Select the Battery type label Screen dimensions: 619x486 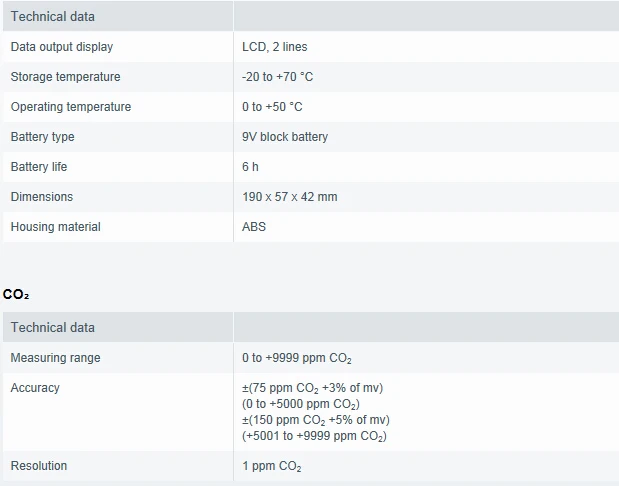point(43,137)
